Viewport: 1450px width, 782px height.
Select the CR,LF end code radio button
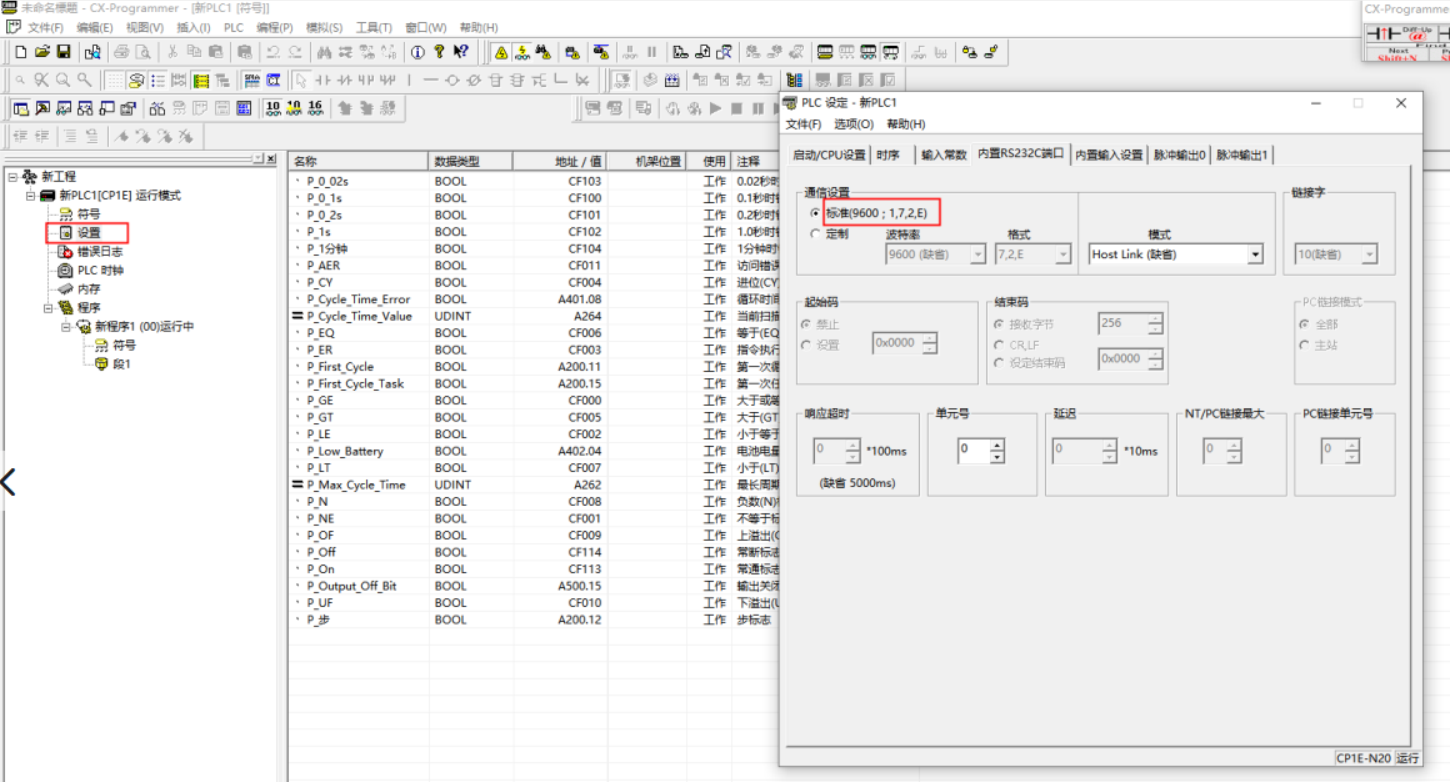point(999,345)
